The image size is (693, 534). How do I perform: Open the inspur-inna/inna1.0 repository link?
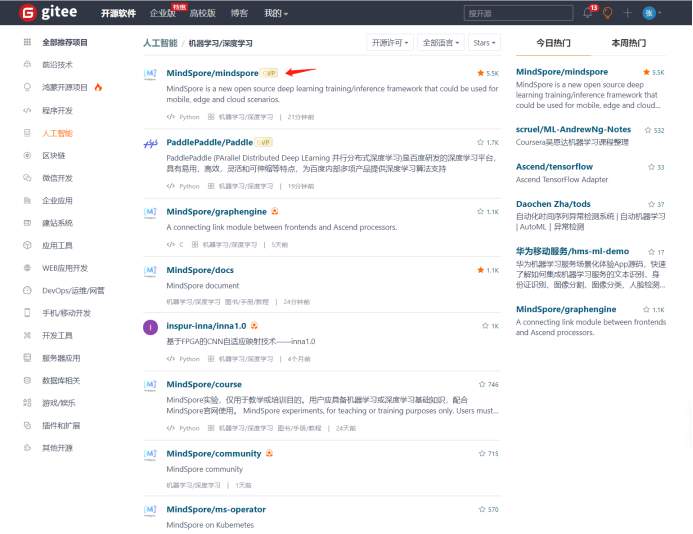(x=206, y=326)
